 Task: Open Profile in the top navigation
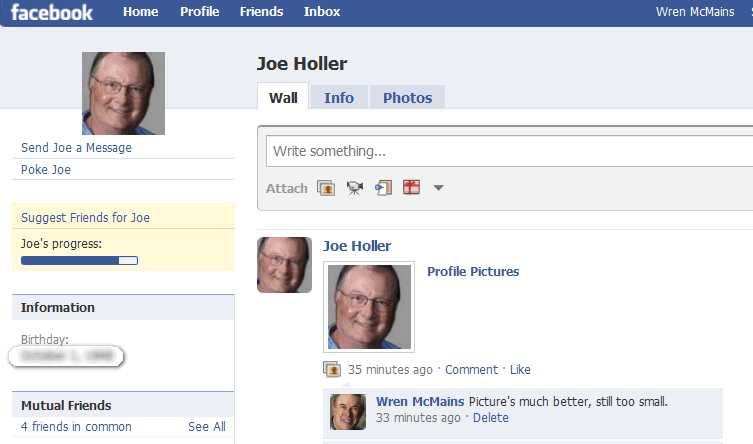pos(199,12)
